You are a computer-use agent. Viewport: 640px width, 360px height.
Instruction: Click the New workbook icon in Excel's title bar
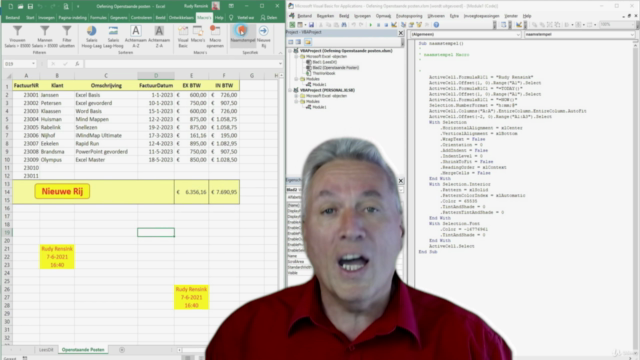(x=11, y=7)
